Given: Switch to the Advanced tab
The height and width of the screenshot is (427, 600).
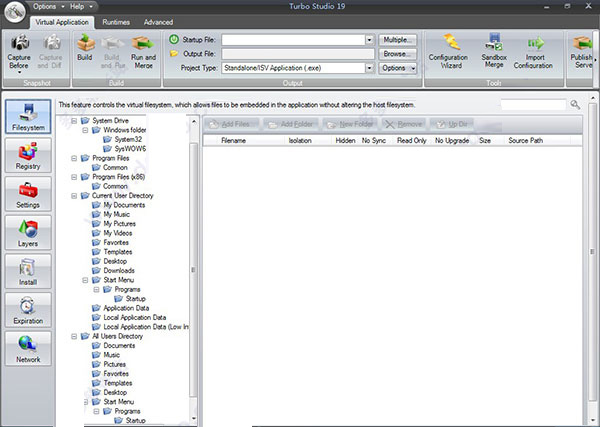Looking at the screenshot, I should (x=158, y=22).
